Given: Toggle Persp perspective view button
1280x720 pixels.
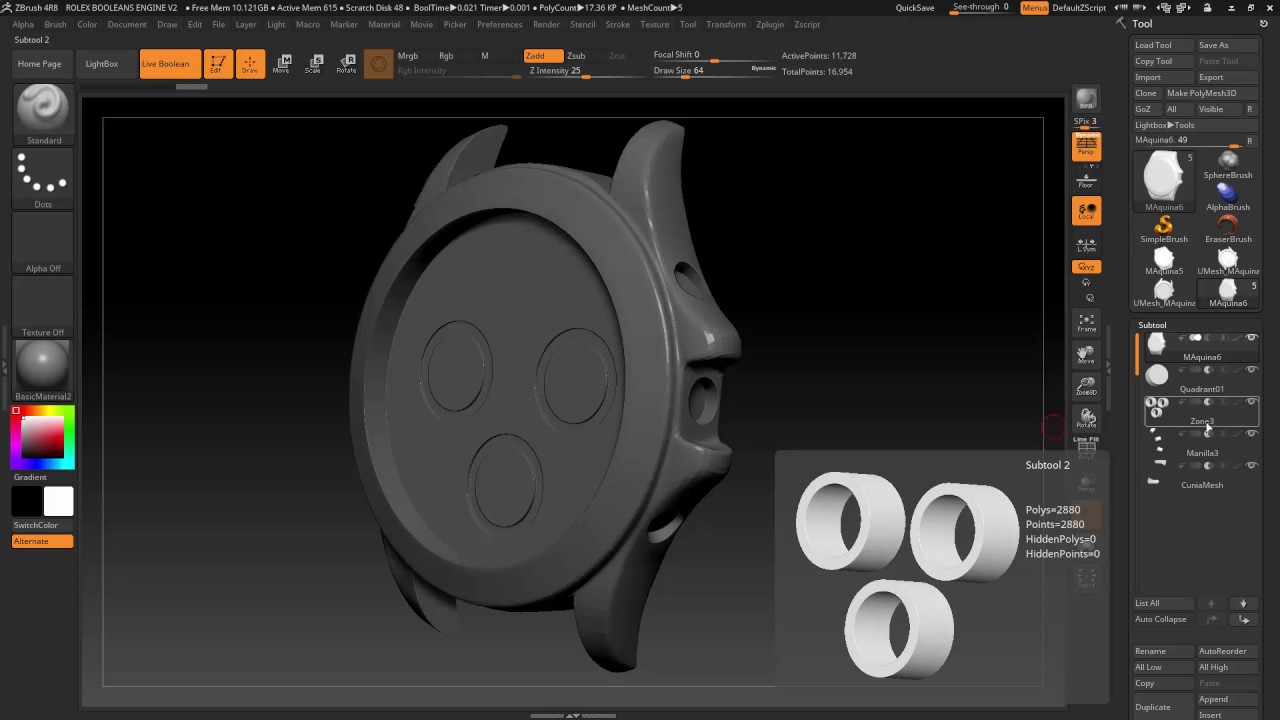Looking at the screenshot, I should tap(1086, 147).
